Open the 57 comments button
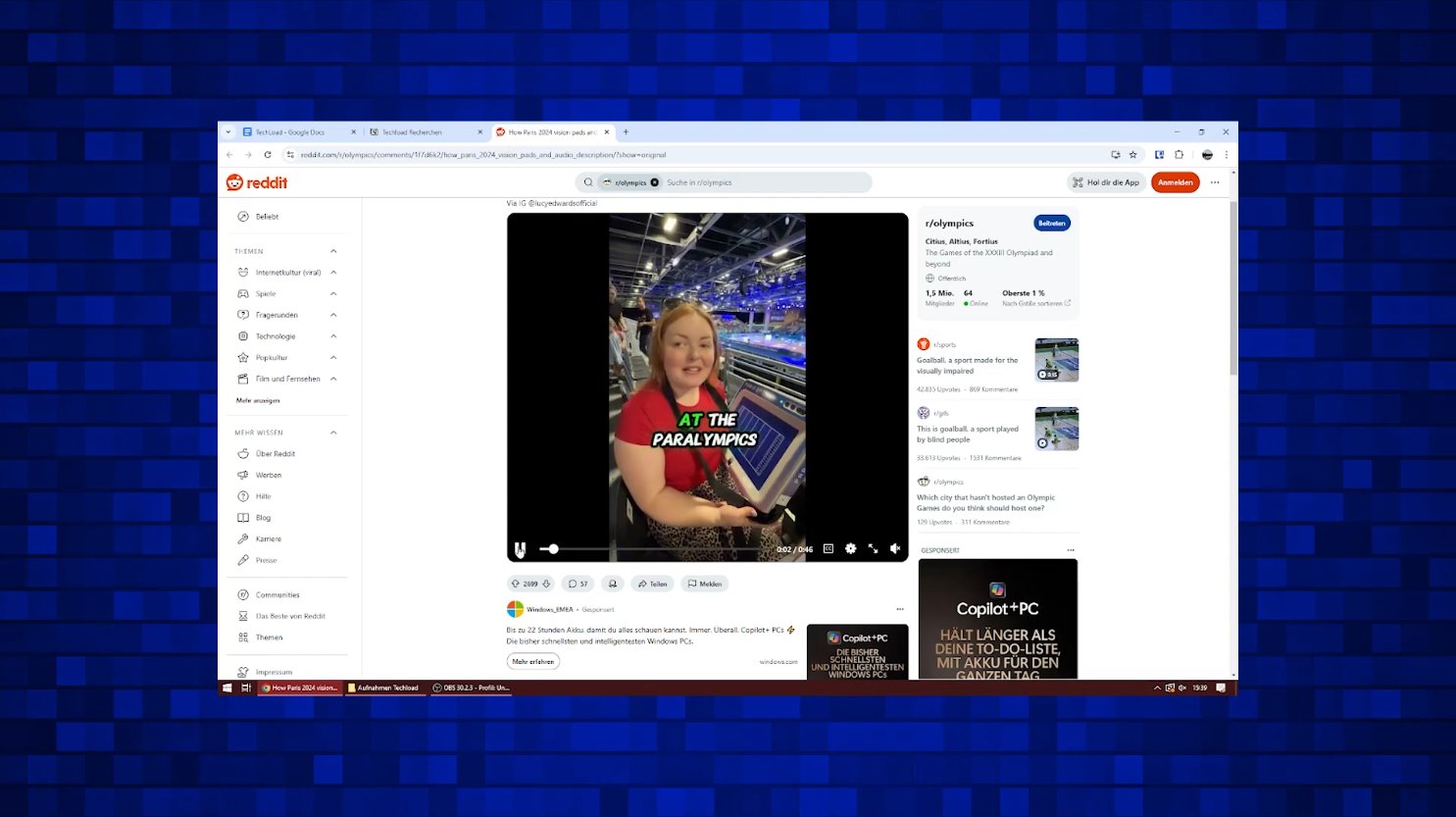The width and height of the screenshot is (1456, 817). tap(578, 584)
